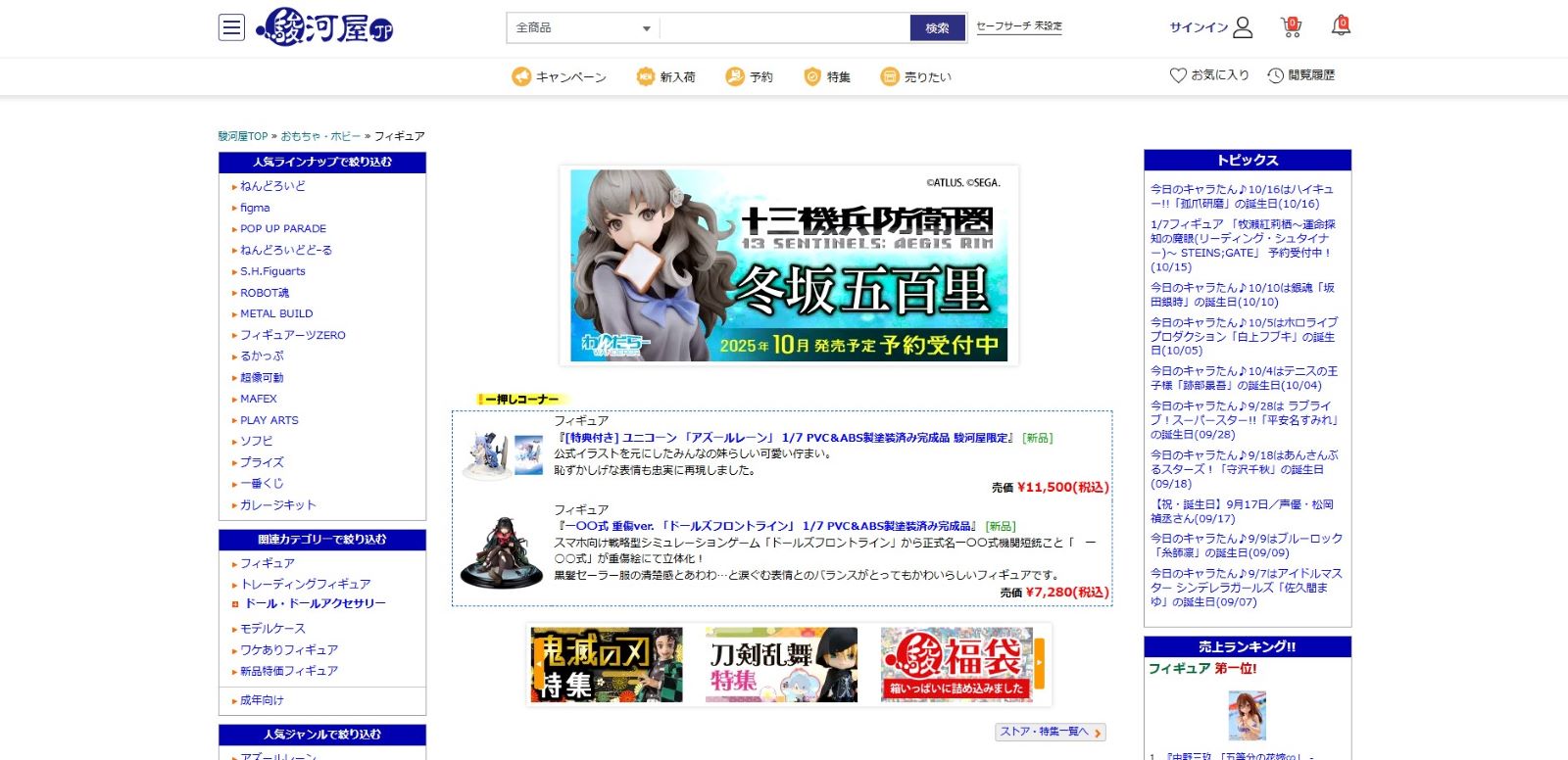
Task: Click the banner carousel next arrow
Action: tap(1040, 664)
